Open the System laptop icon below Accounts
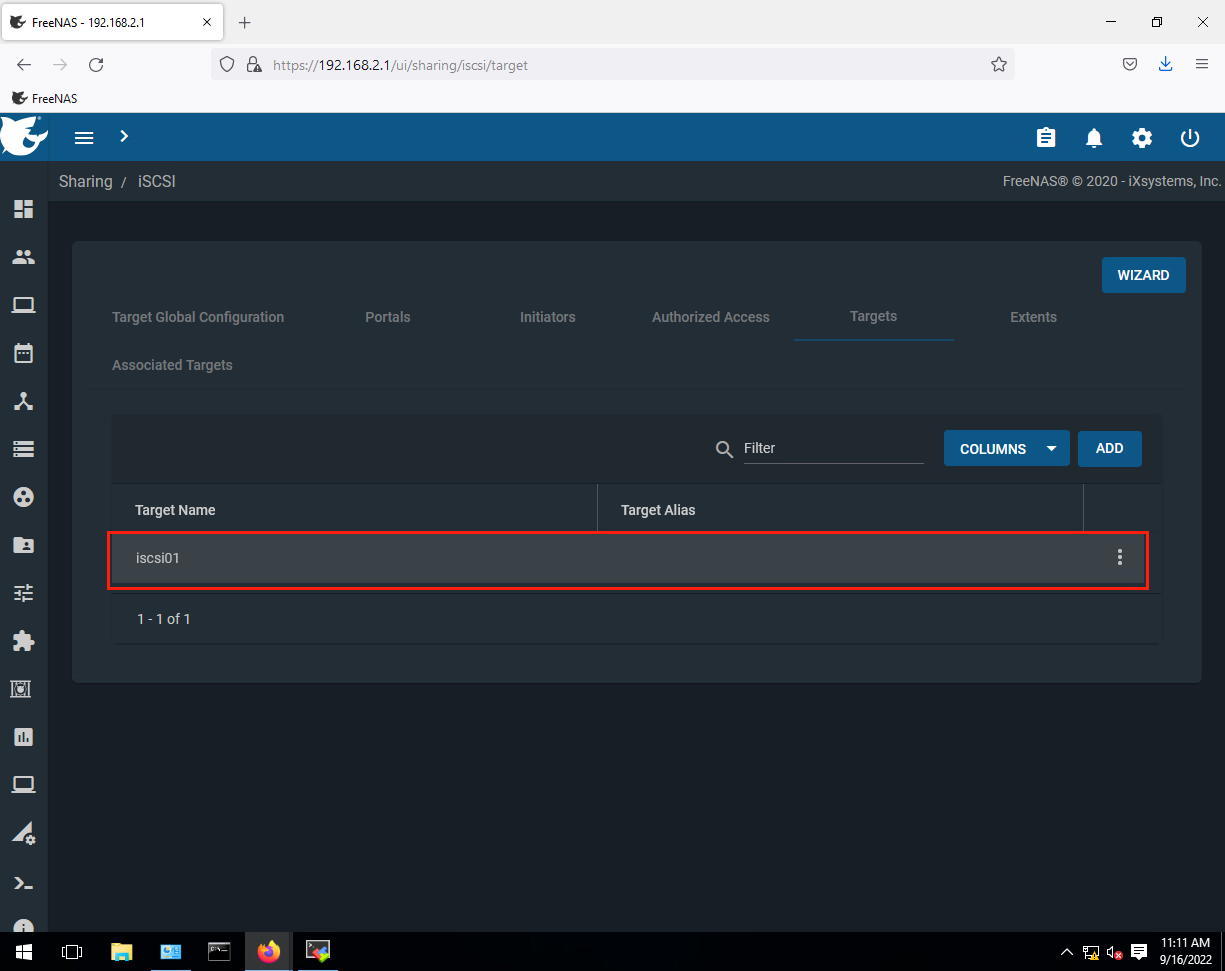 pos(23,305)
